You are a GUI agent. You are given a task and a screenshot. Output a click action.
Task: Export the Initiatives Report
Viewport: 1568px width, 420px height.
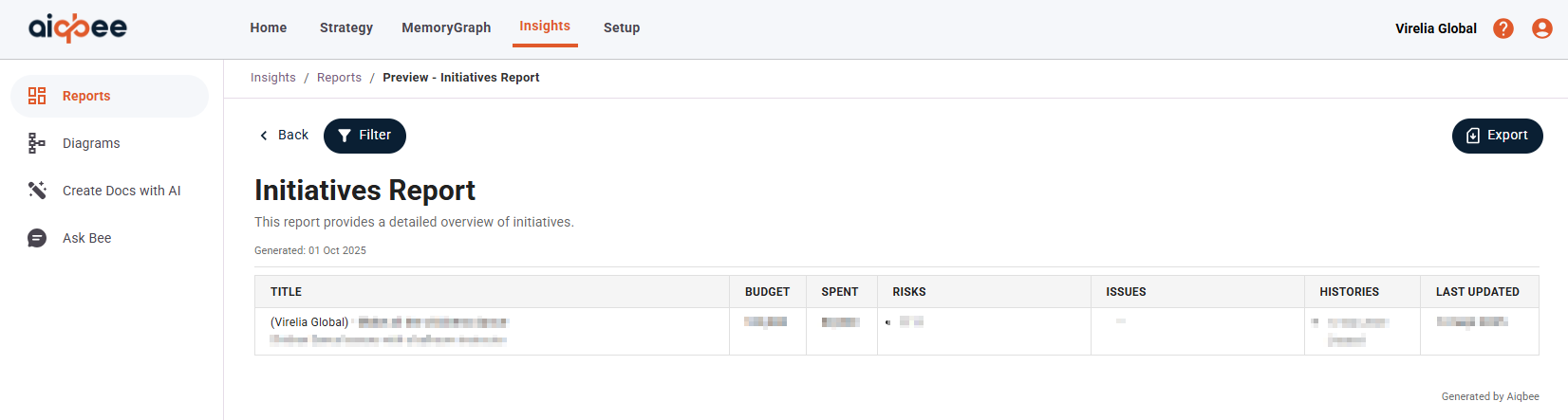pyautogui.click(x=1497, y=136)
